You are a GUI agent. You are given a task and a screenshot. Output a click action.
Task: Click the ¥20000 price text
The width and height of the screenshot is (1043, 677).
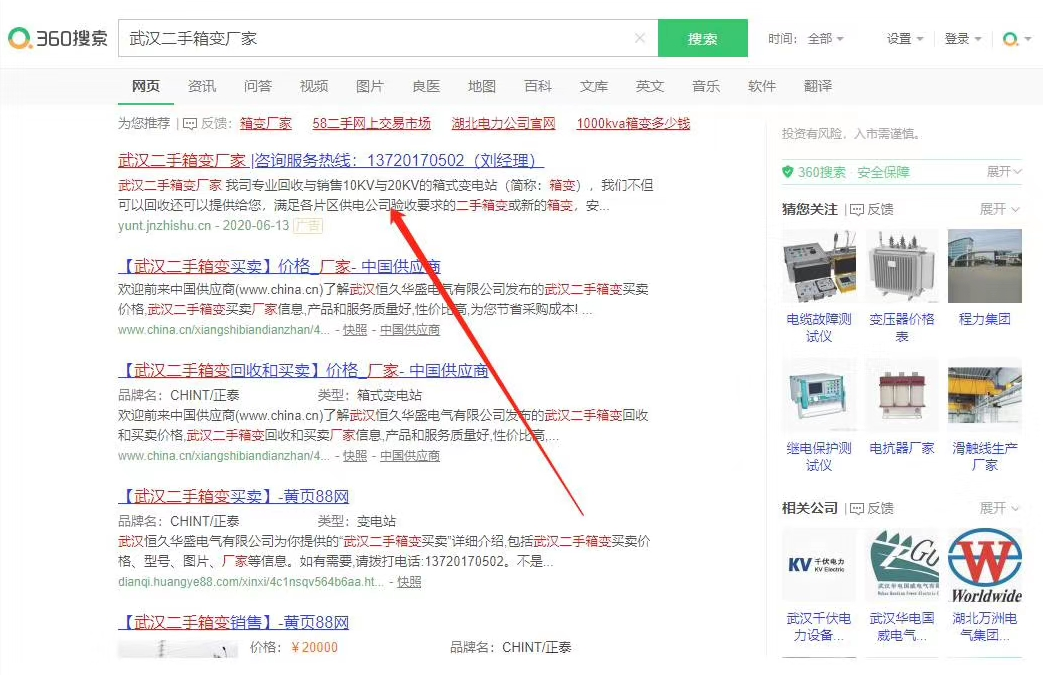point(314,648)
